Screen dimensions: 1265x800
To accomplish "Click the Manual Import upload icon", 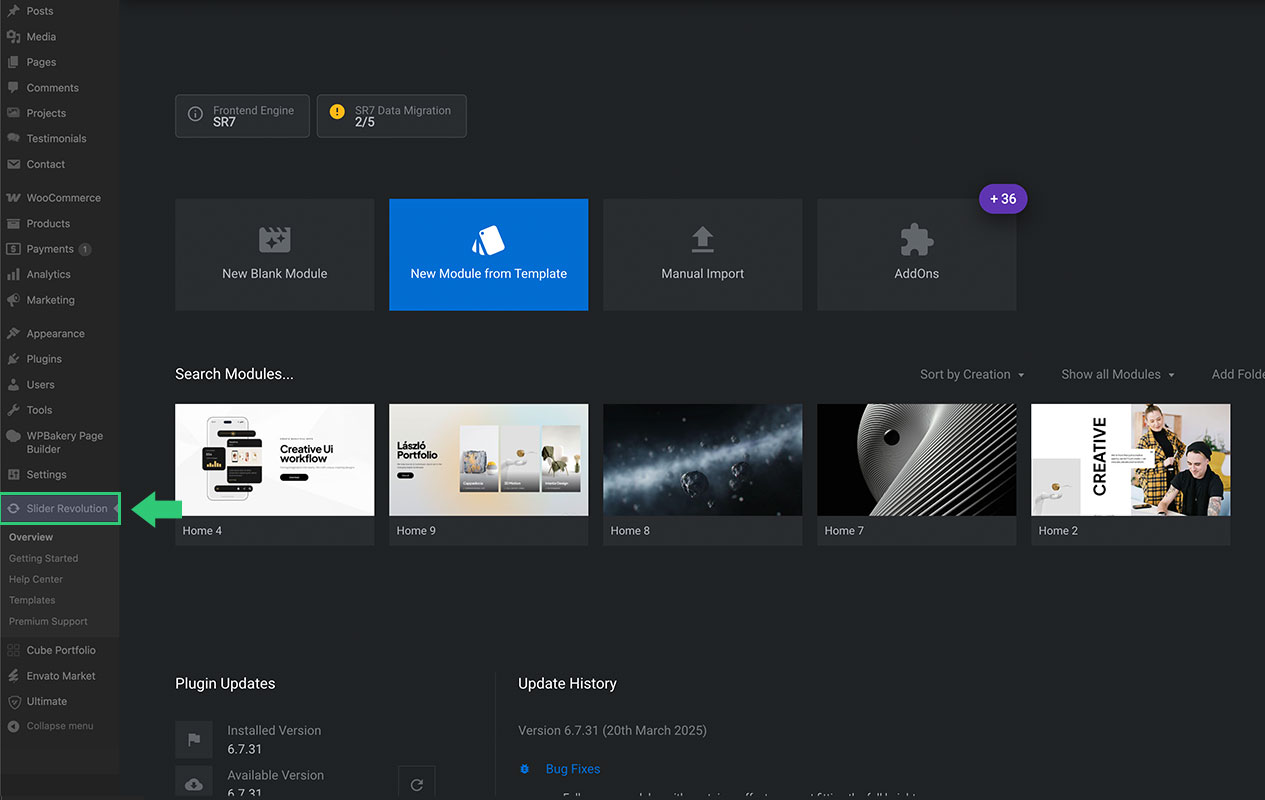I will [x=702, y=240].
